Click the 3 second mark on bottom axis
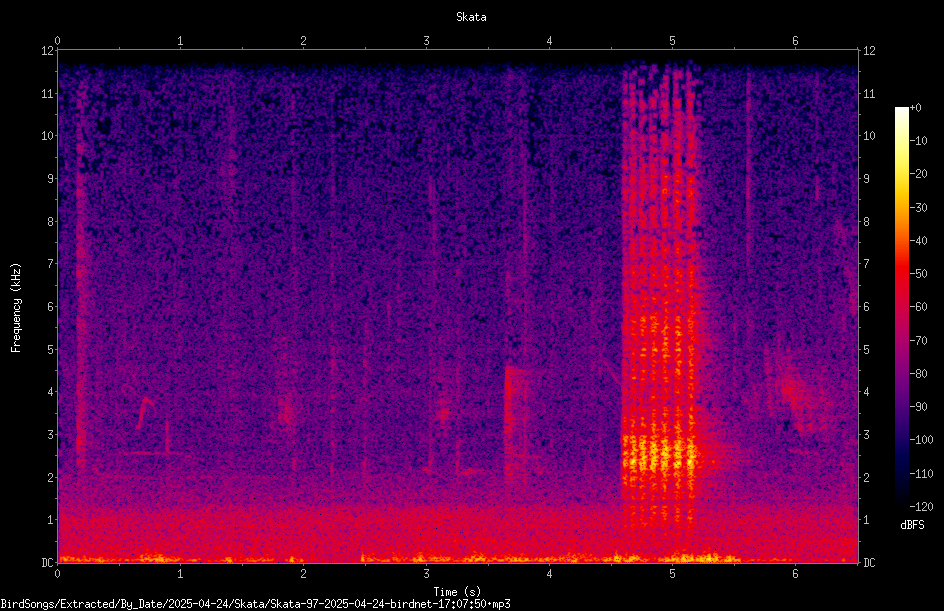Image resolution: width=944 pixels, height=611 pixels. [426, 574]
